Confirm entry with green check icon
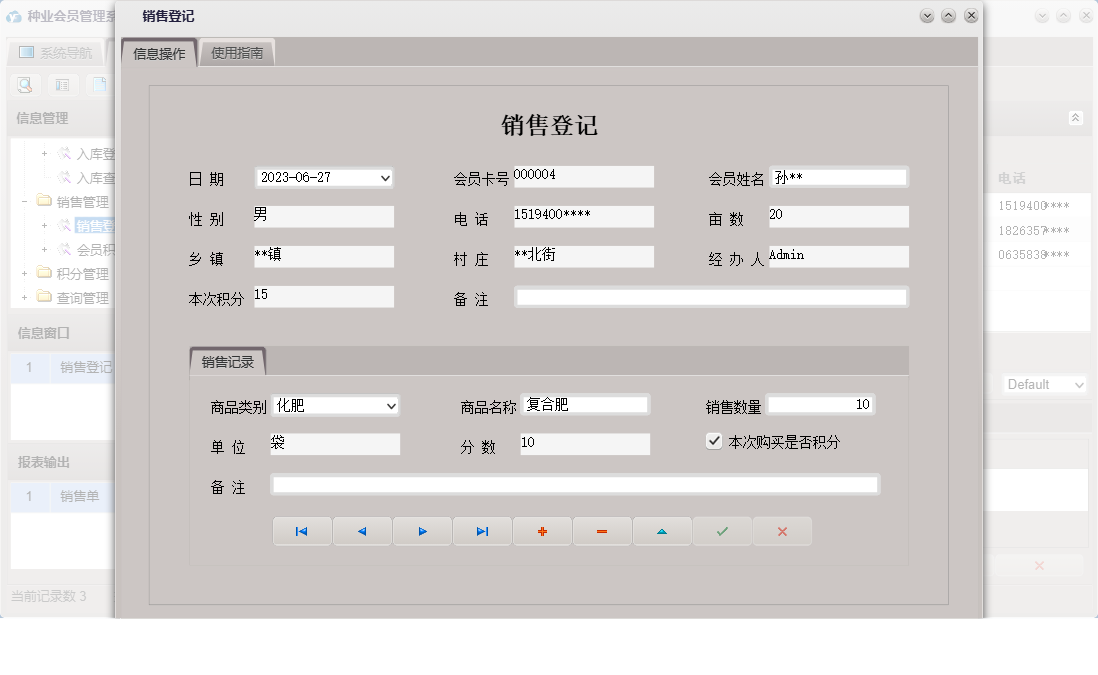Screen dimensions: 1098x675 pos(722,531)
